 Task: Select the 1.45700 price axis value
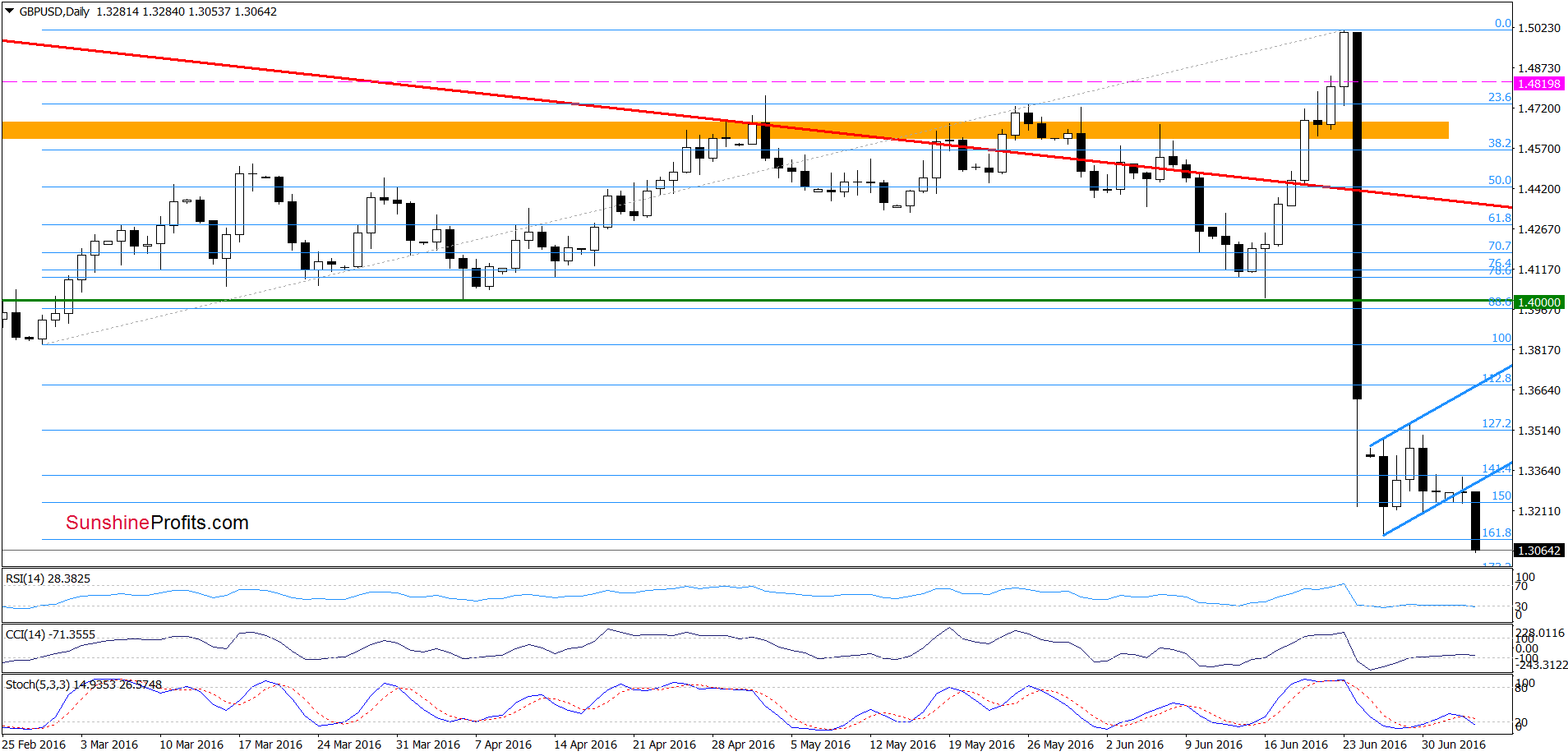pyautogui.click(x=1538, y=149)
